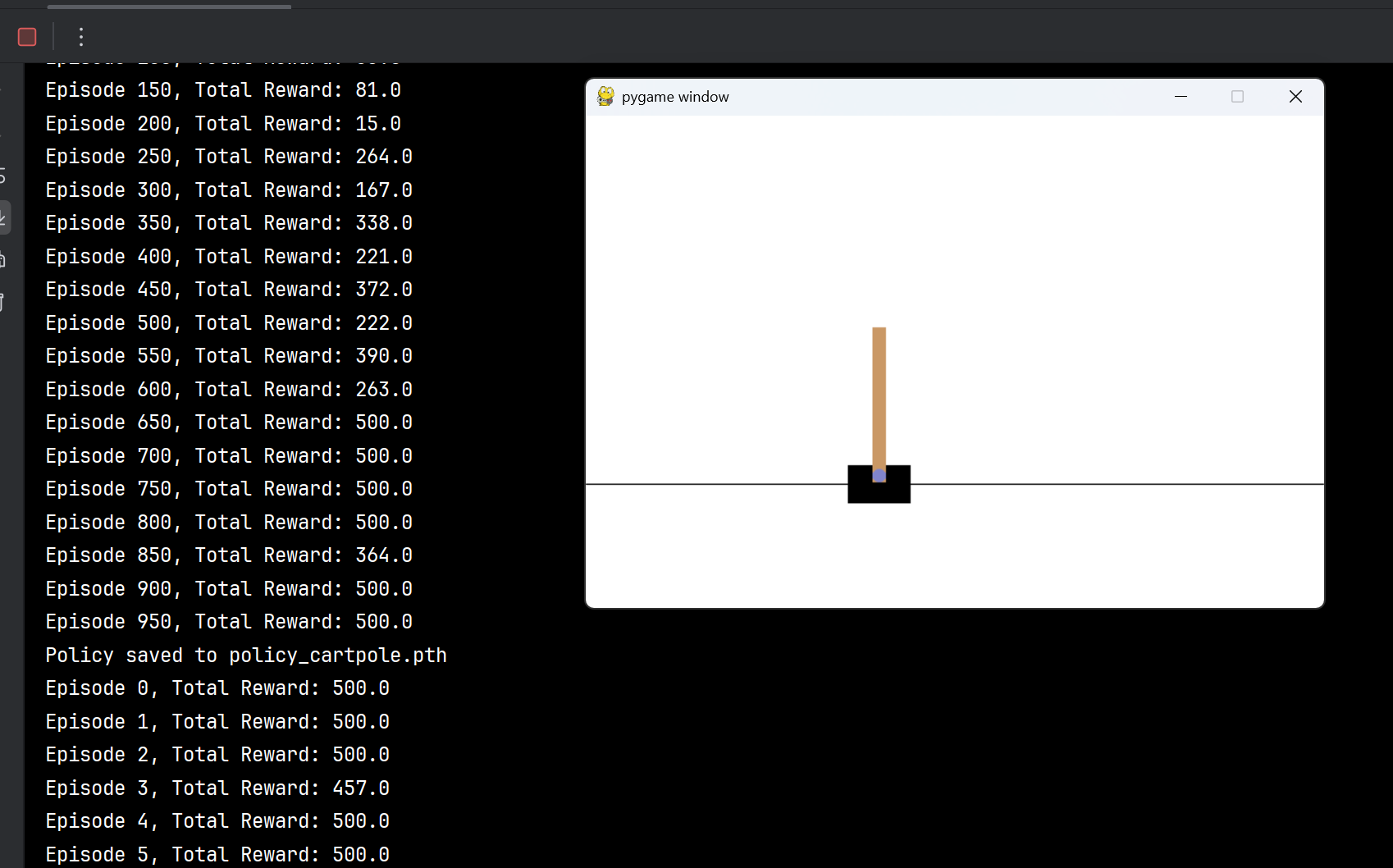Clear console output with the trash icon

[2, 303]
